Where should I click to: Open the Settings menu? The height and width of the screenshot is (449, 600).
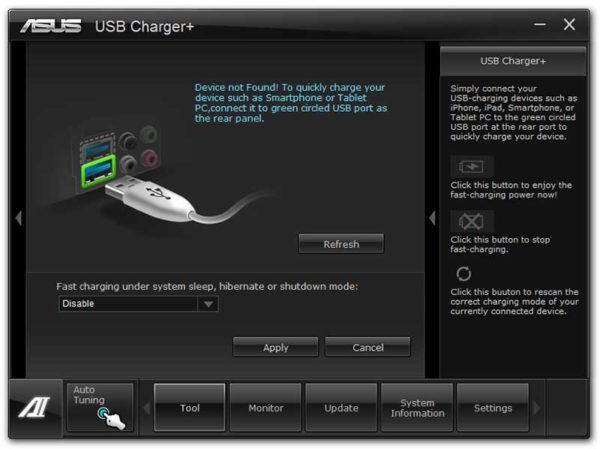point(493,408)
